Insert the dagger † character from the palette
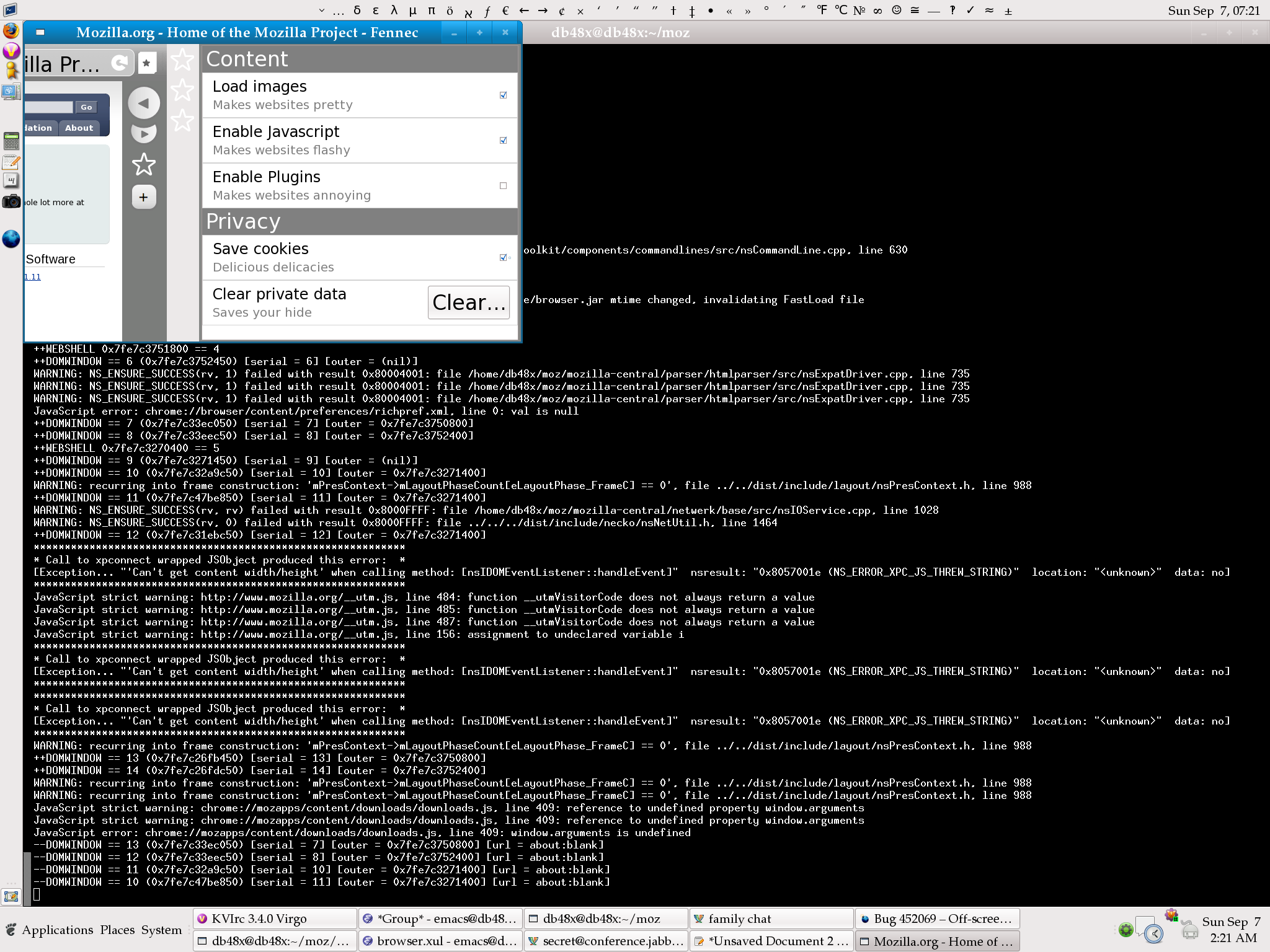Image resolution: width=1270 pixels, height=952 pixels. click(673, 10)
